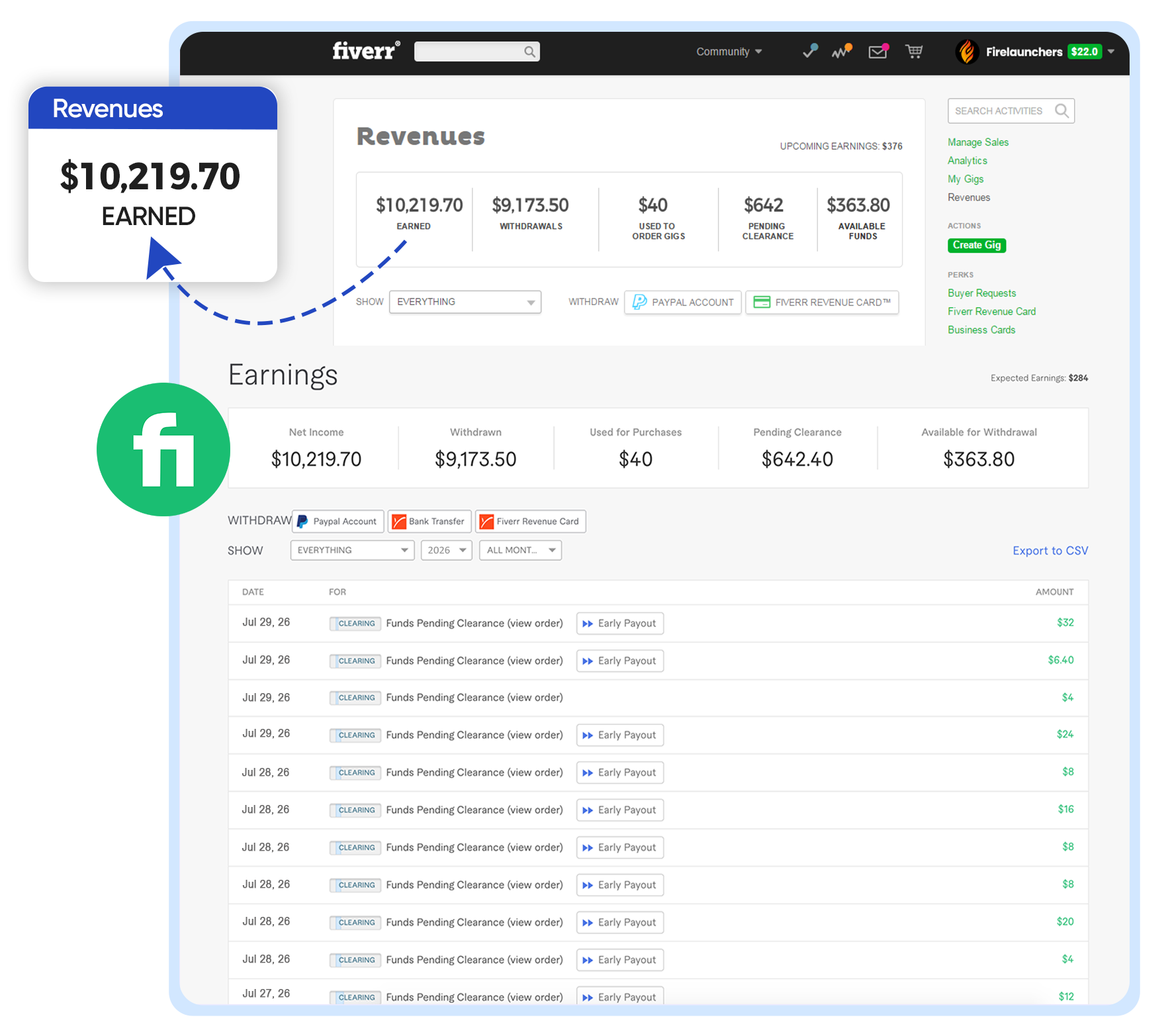The image size is (1166, 1036).
Task: Click the Firelaunchers username
Action: point(1024,52)
